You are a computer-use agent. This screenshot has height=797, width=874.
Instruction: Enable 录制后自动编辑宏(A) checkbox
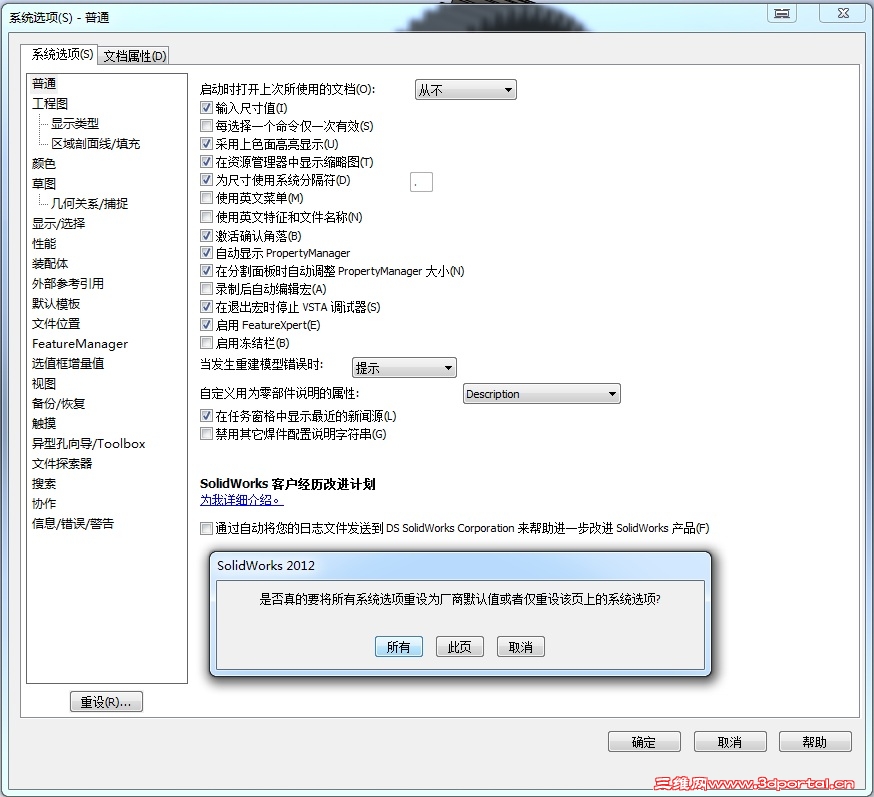206,289
